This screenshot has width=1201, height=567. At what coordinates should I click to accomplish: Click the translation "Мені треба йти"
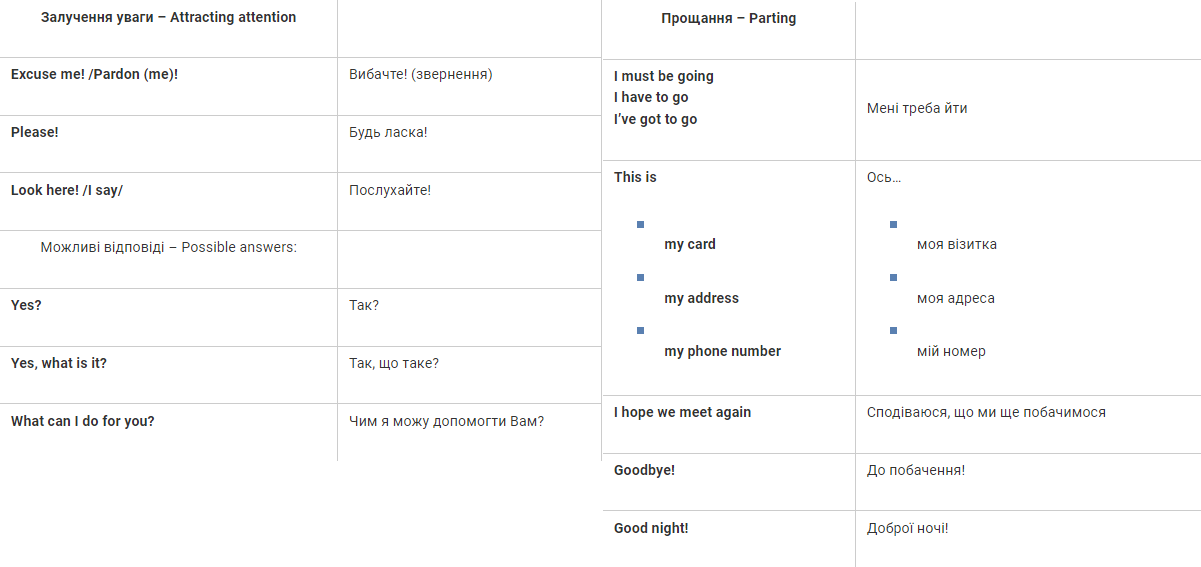pyautogui.click(x=917, y=108)
